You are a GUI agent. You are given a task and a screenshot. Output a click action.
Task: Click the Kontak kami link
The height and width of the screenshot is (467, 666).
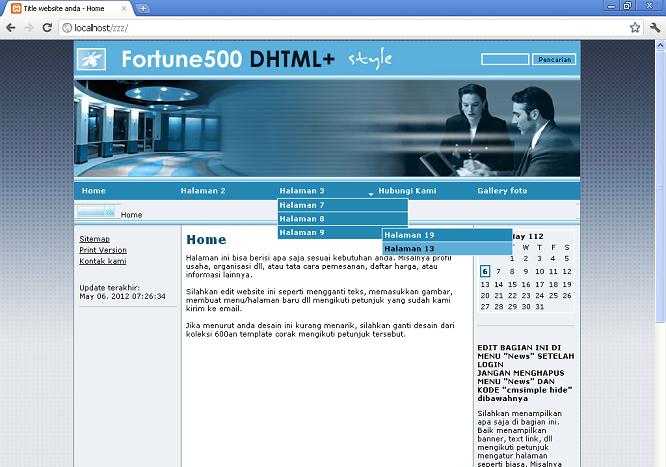coord(103,261)
